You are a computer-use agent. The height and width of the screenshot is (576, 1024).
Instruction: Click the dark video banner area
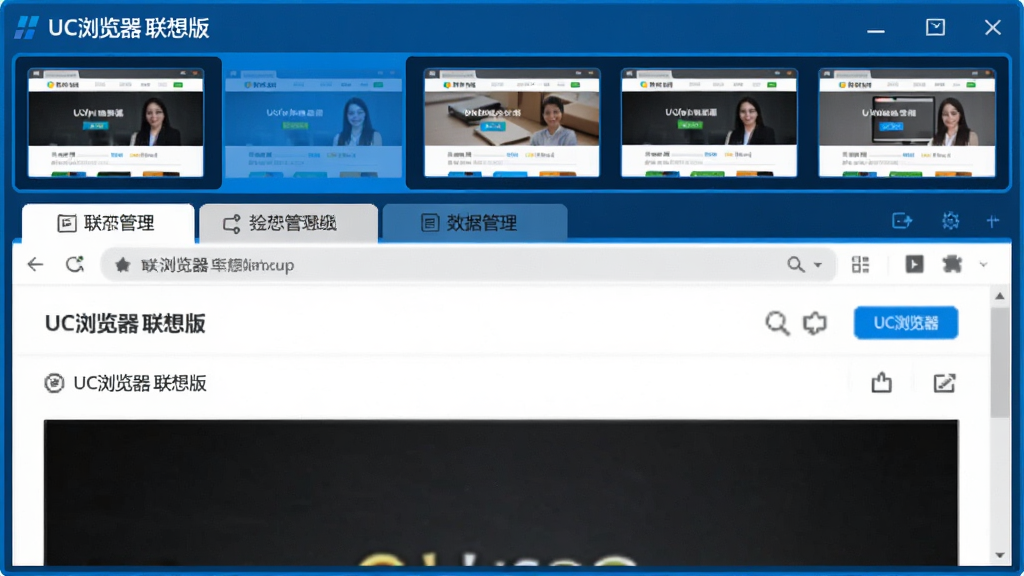tap(501, 492)
